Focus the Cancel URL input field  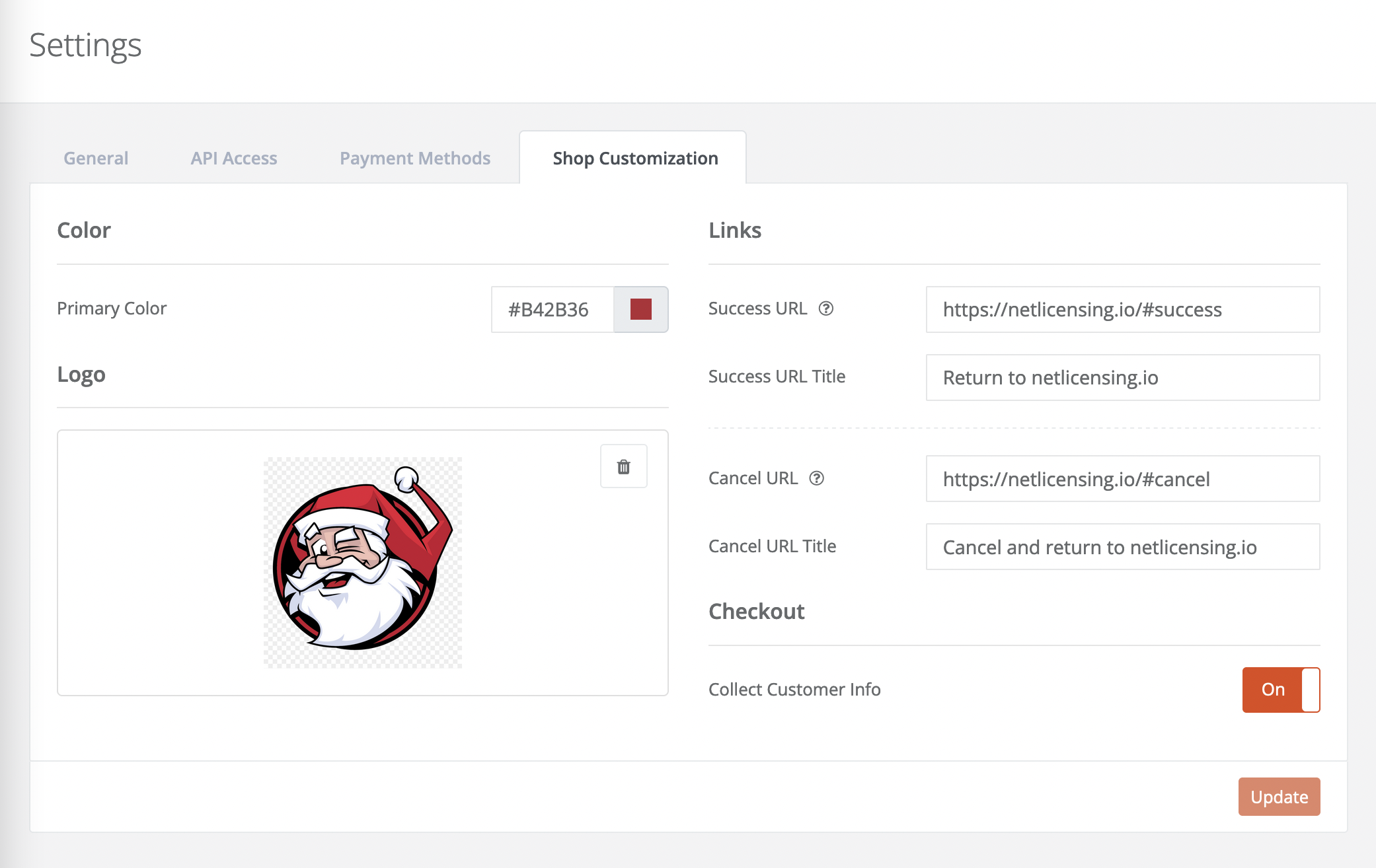click(x=1122, y=479)
